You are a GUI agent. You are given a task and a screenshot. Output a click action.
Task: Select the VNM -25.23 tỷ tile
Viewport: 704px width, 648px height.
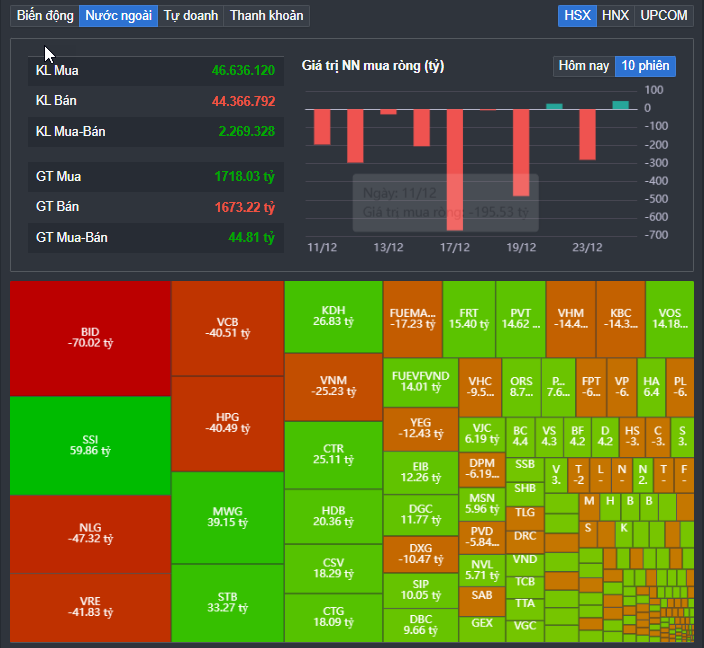pyautogui.click(x=334, y=387)
